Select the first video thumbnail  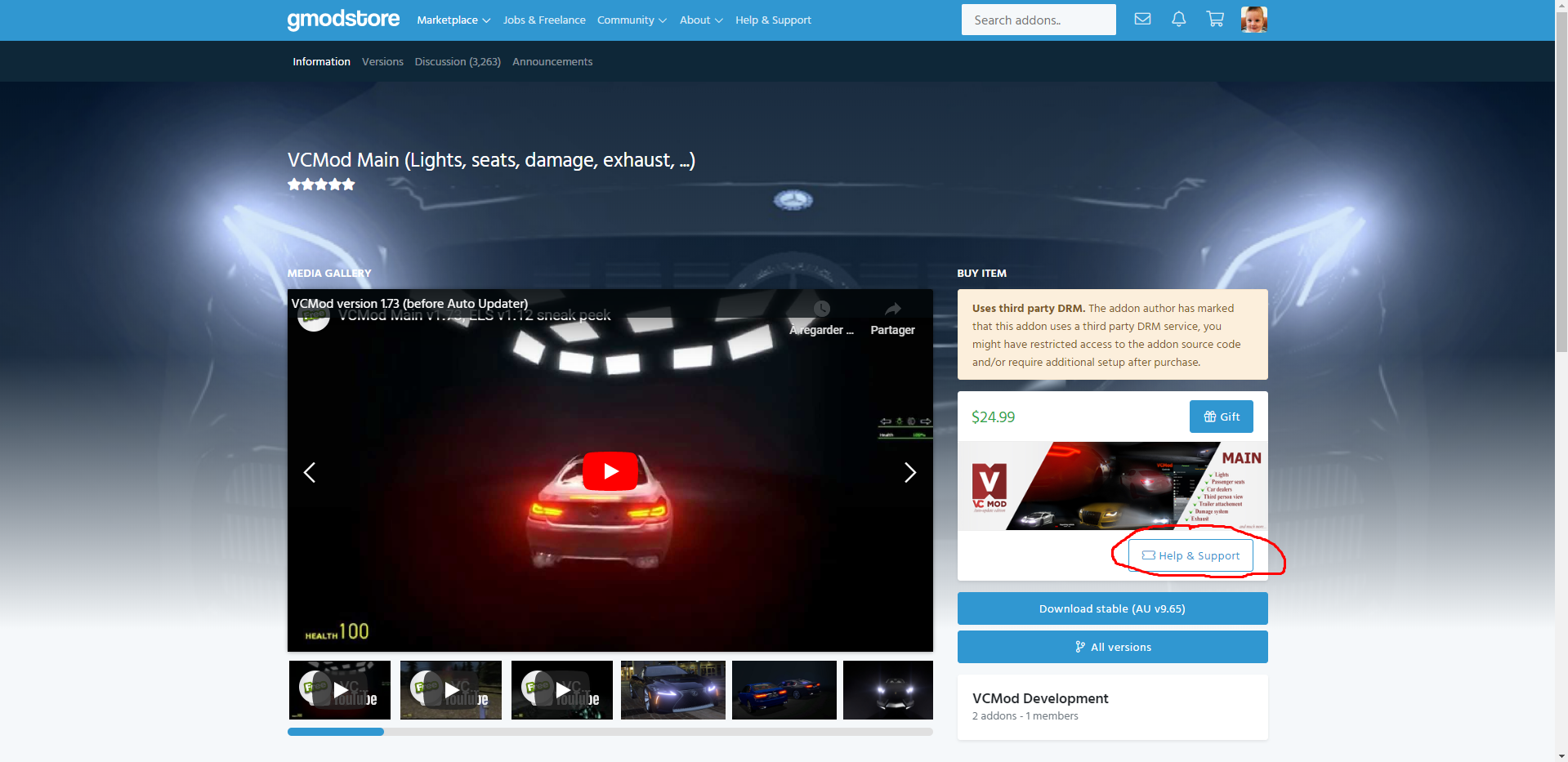(340, 690)
